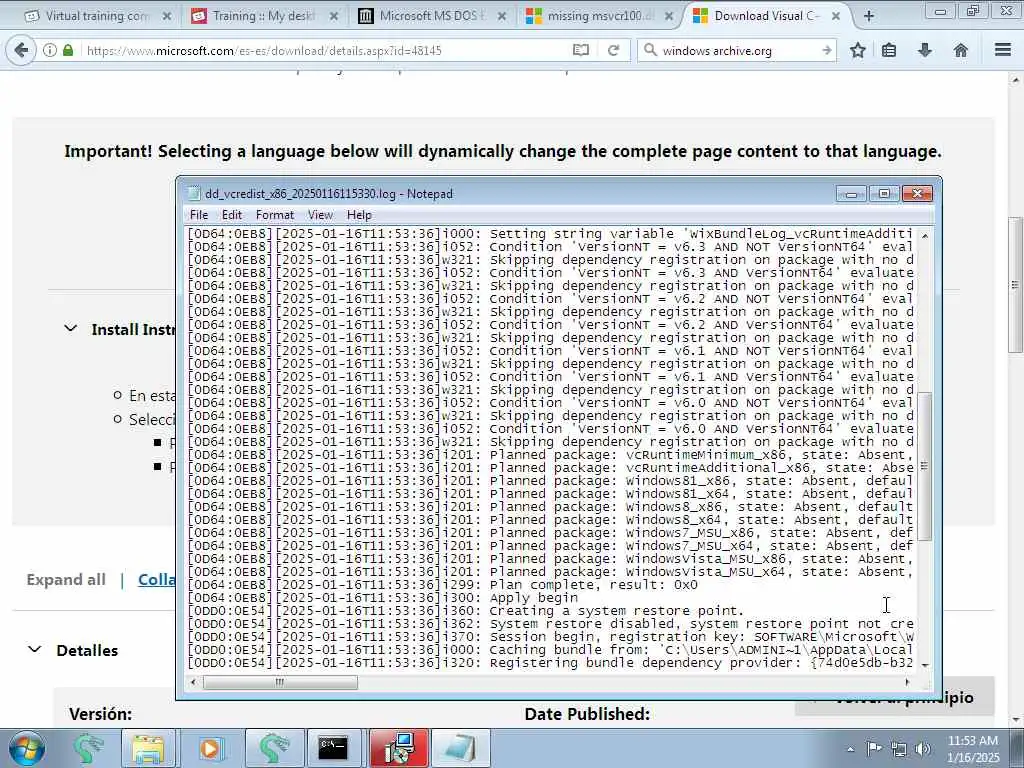1024x768 pixels.
Task: Click the Collapse all link
Action: click(157, 579)
